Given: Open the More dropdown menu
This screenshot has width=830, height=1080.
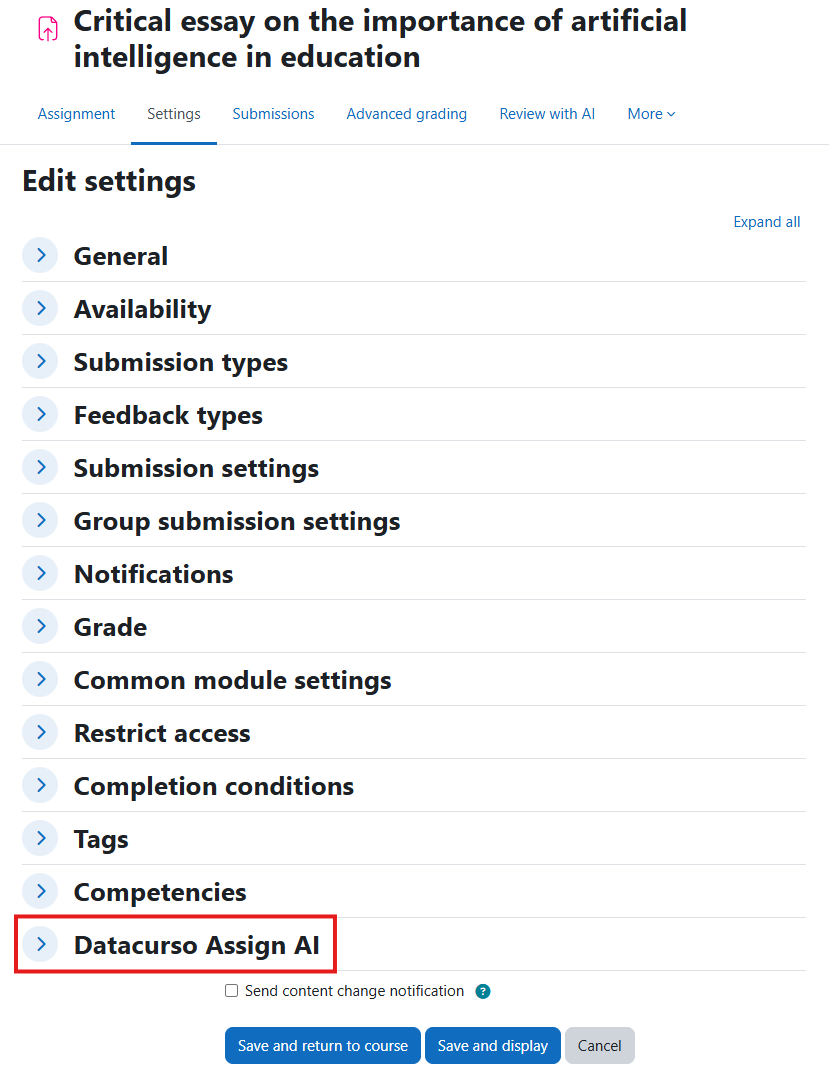Looking at the screenshot, I should 651,113.
